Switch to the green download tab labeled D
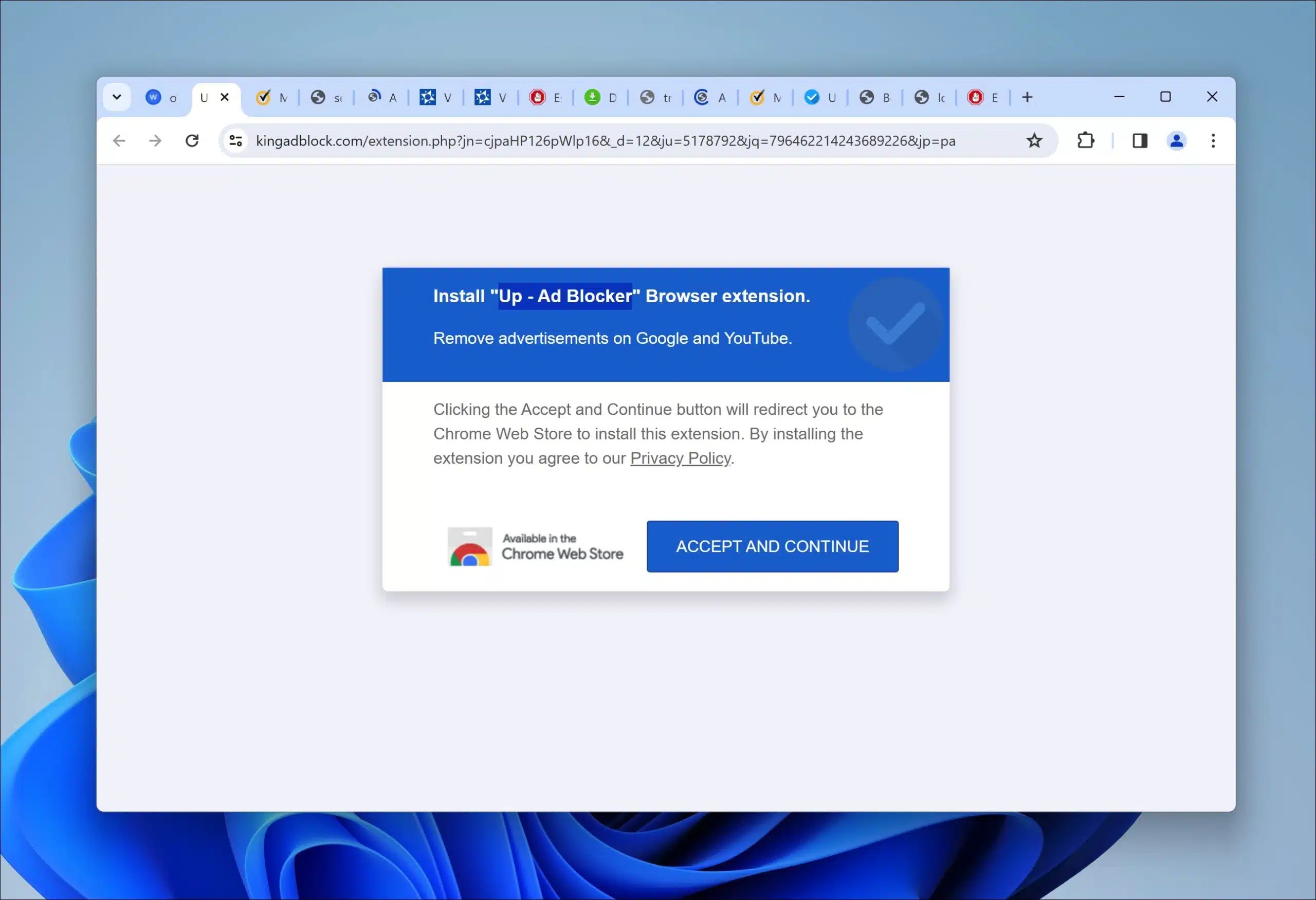Screen dimensions: 1316x900 pyautogui.click(x=600, y=97)
